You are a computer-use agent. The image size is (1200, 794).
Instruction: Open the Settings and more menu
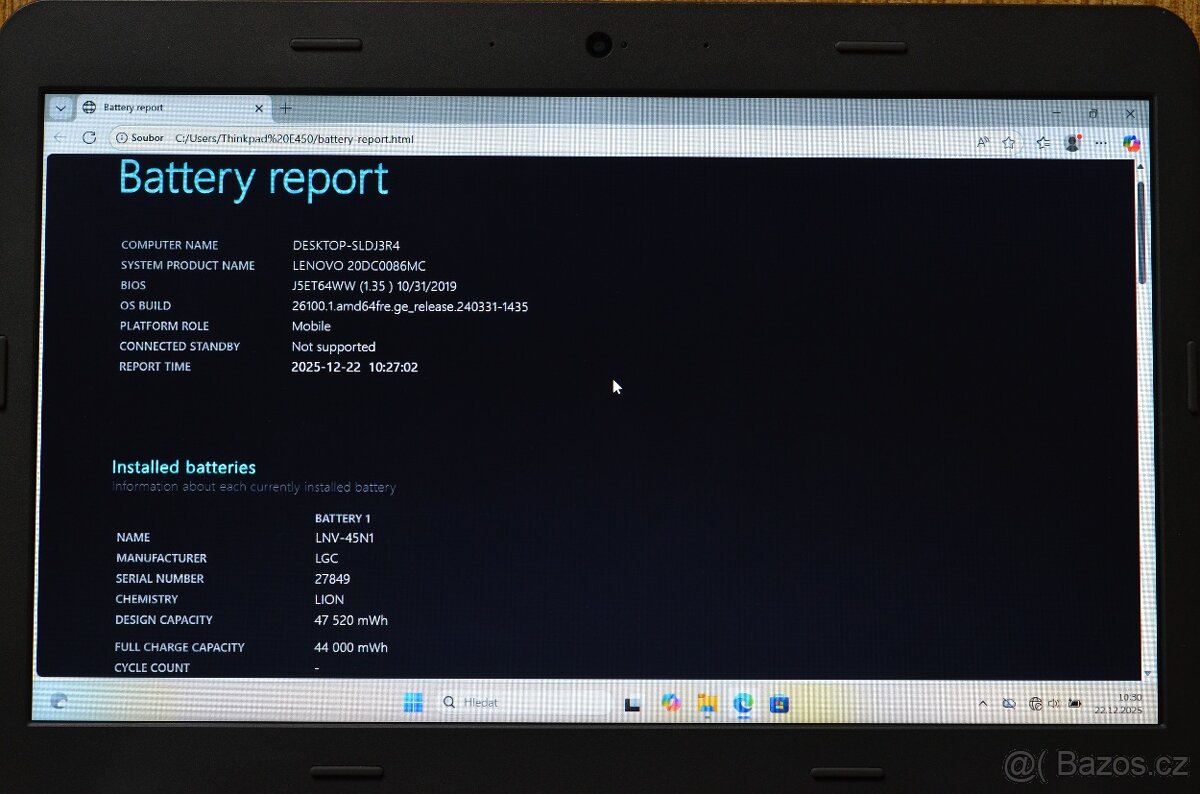coord(1100,142)
